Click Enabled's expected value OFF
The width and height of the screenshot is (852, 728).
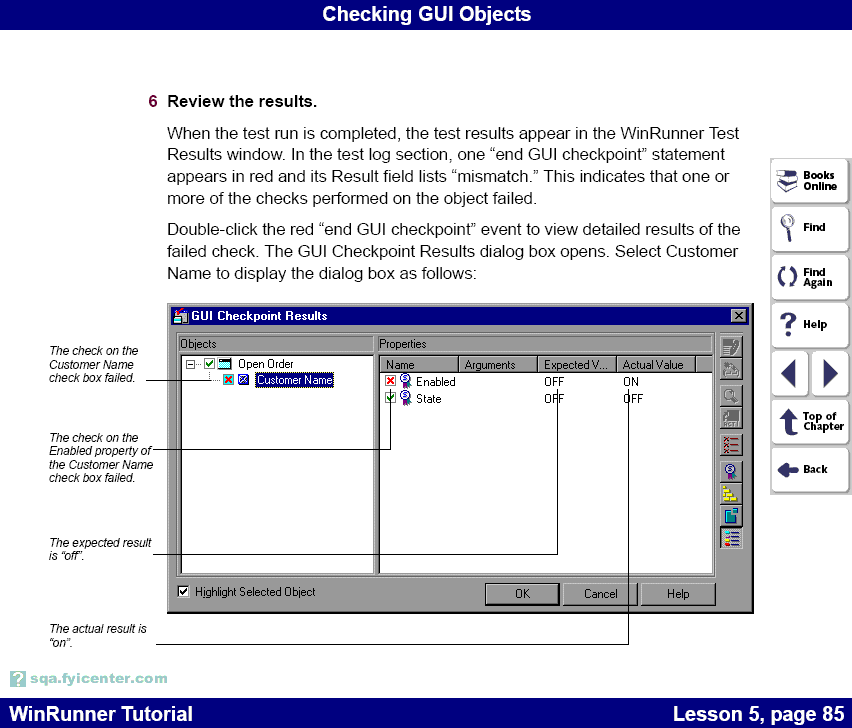tap(554, 381)
